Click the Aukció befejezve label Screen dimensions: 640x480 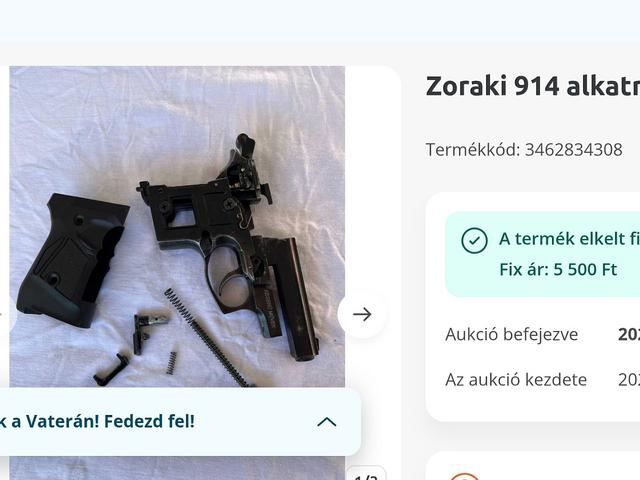[x=511, y=334]
